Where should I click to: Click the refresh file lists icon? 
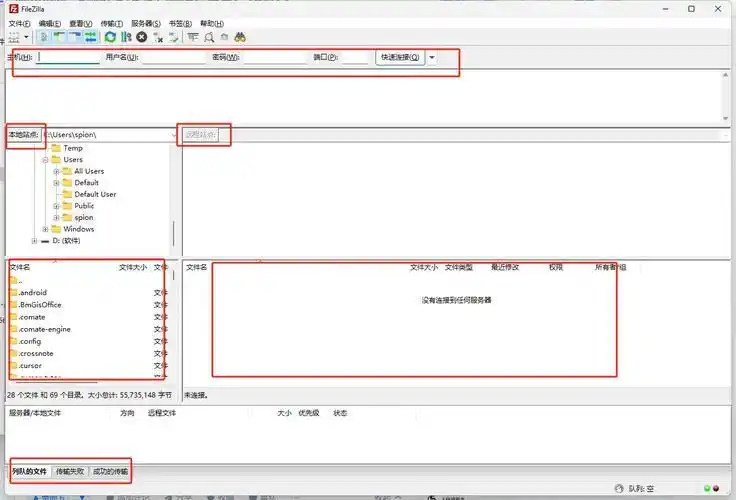click(110, 37)
